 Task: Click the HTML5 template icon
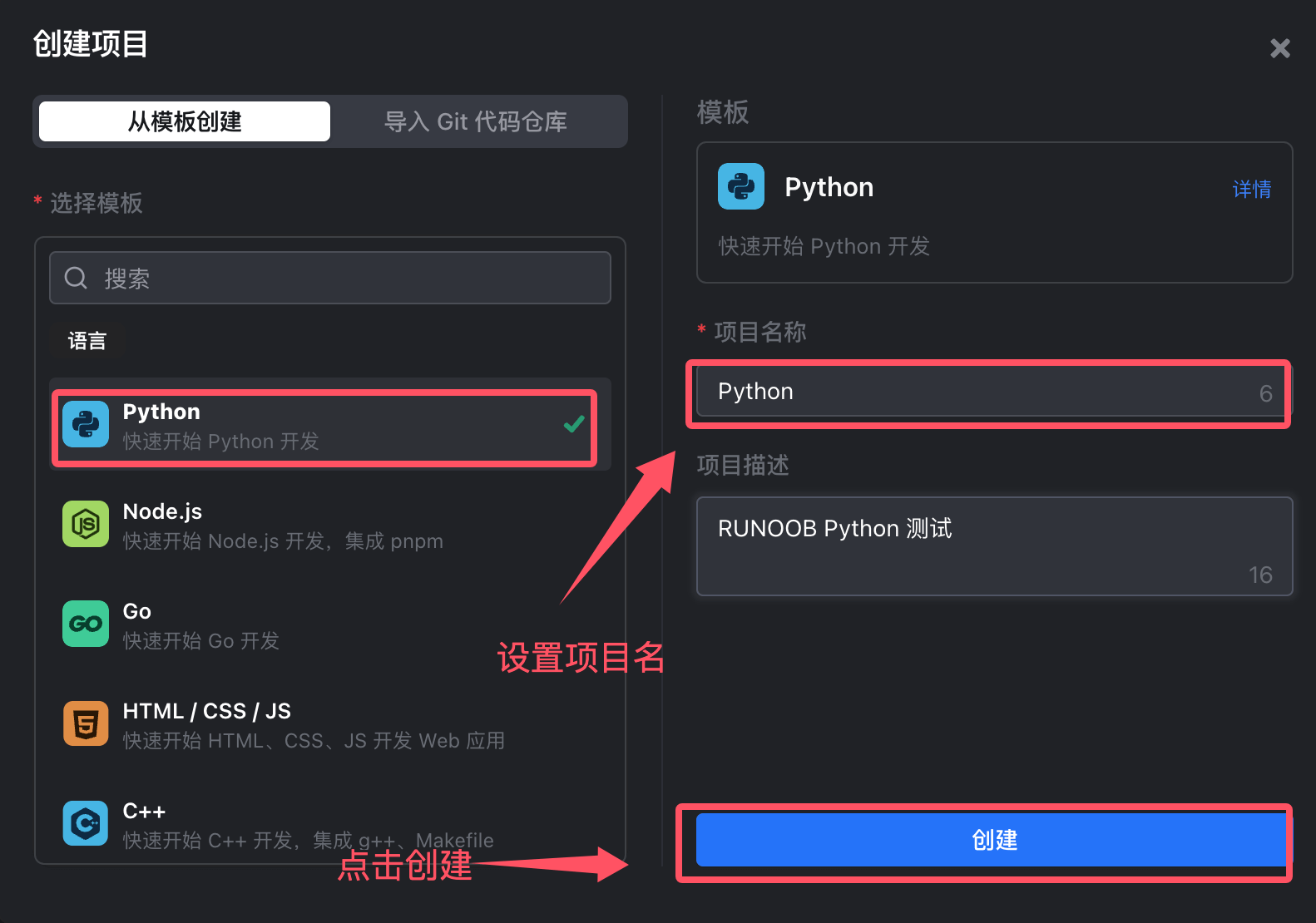tap(86, 723)
